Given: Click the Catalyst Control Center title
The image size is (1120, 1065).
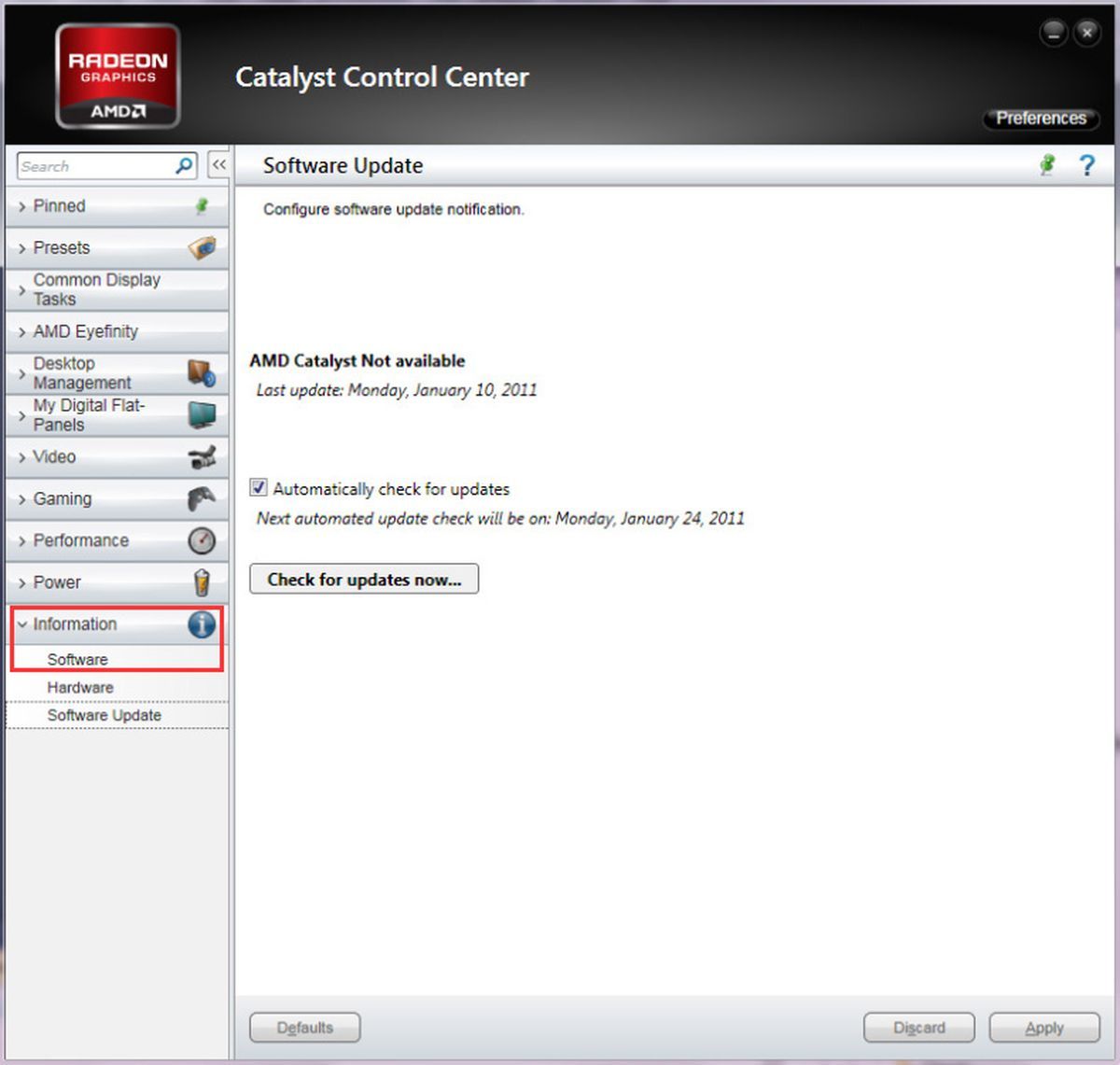Looking at the screenshot, I should pos(382,77).
